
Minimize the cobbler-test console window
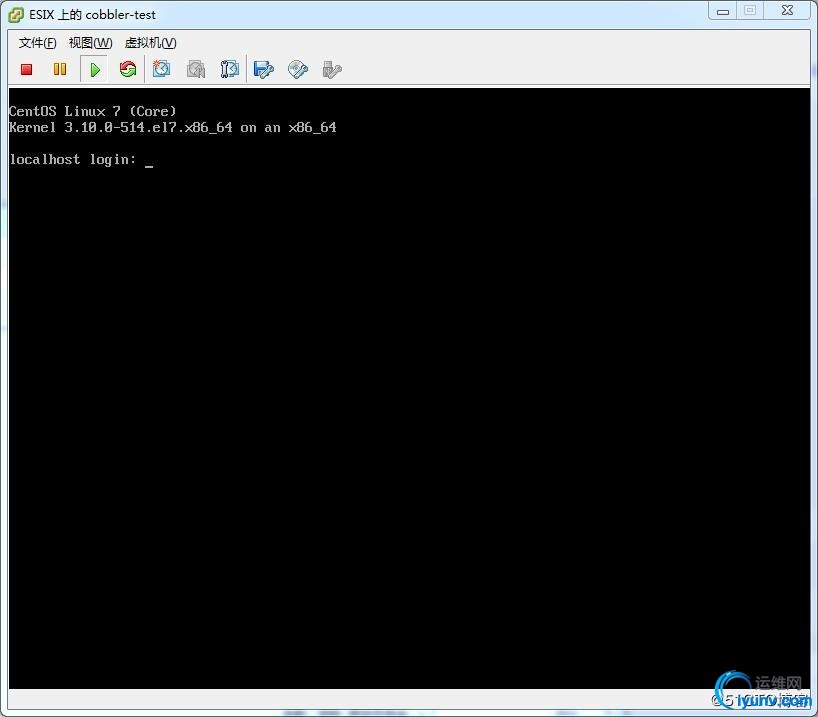point(723,11)
